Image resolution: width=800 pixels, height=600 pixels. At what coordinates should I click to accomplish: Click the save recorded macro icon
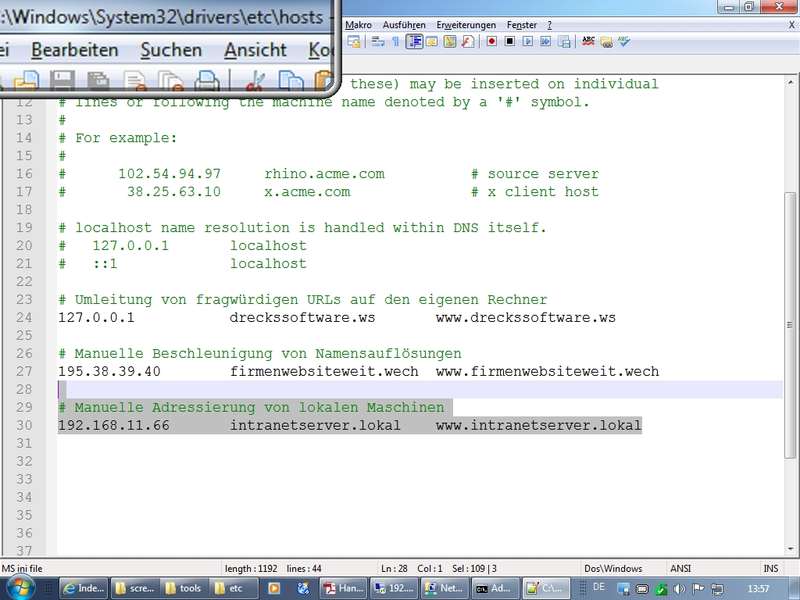point(564,42)
